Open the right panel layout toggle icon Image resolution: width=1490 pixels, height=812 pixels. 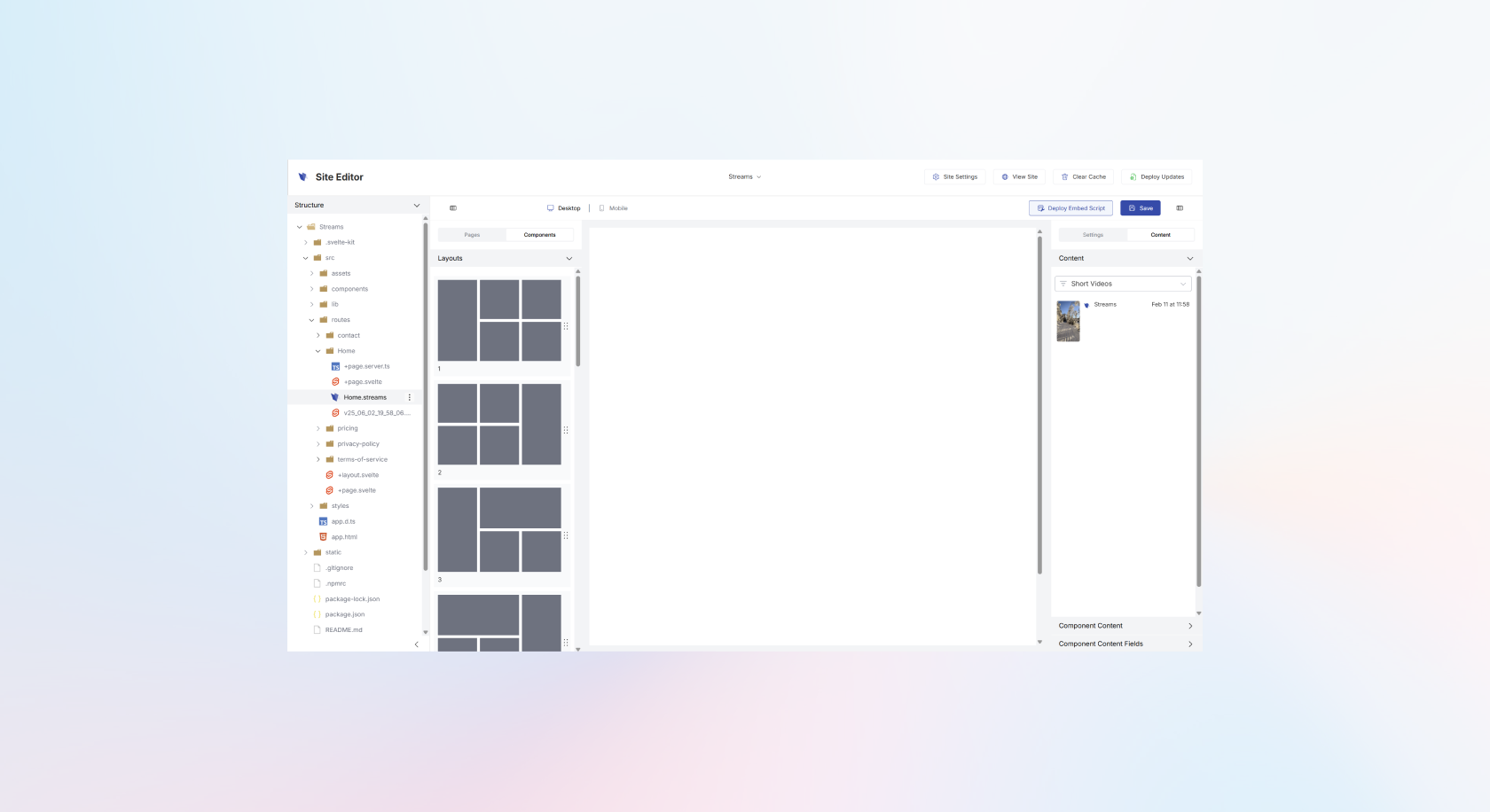pyautogui.click(x=1180, y=207)
